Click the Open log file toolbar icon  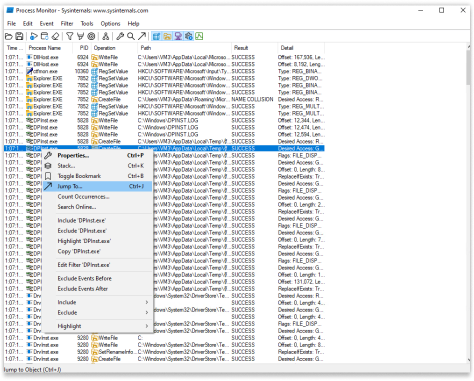pos(9,36)
